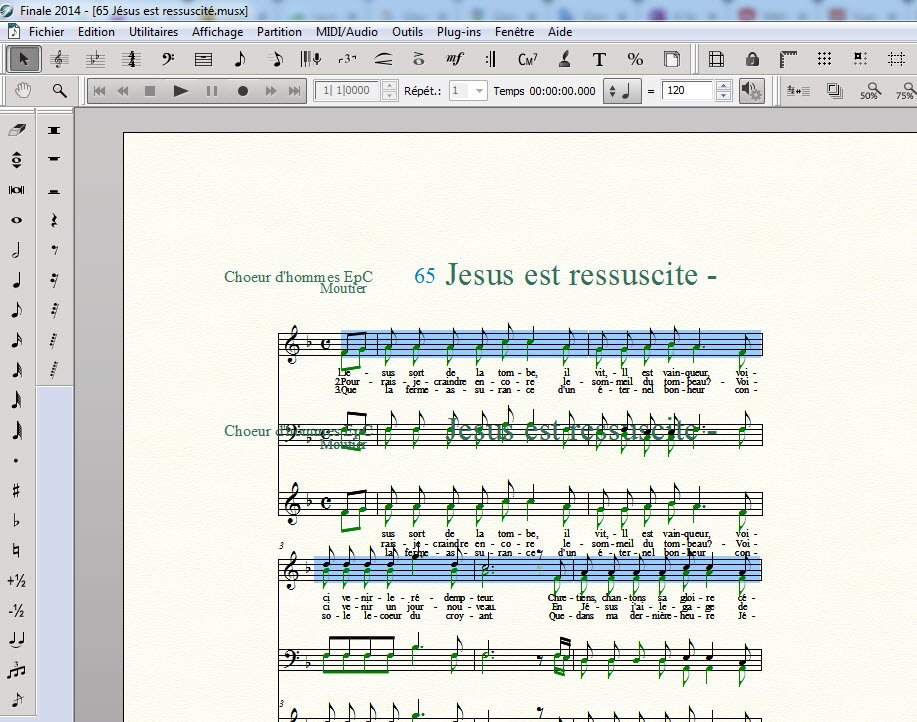Toggle the augmentation dot in the palette

pos(16,461)
